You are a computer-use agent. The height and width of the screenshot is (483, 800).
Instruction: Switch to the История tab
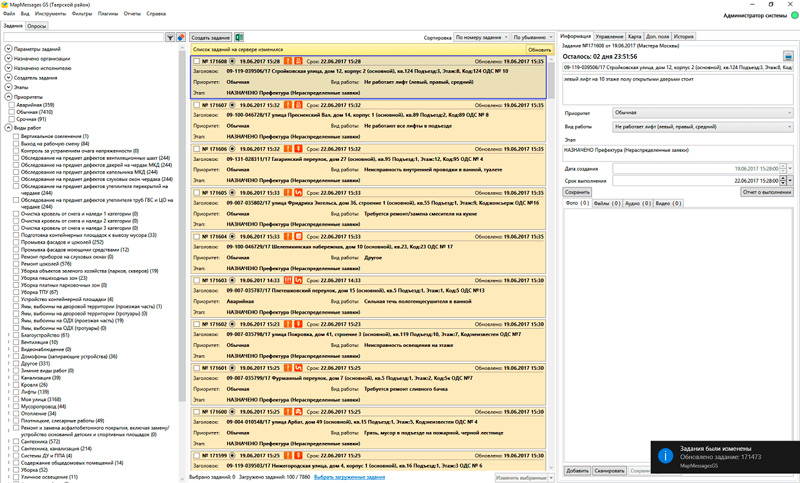(x=683, y=37)
